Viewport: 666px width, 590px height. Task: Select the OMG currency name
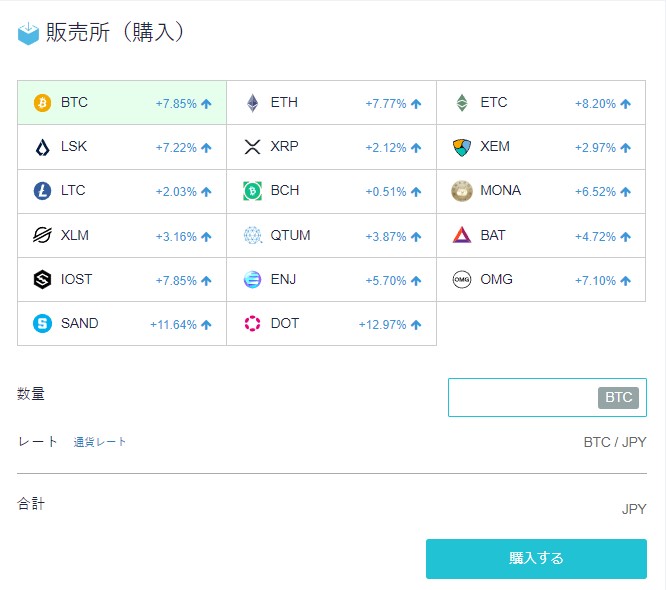tap(497, 279)
